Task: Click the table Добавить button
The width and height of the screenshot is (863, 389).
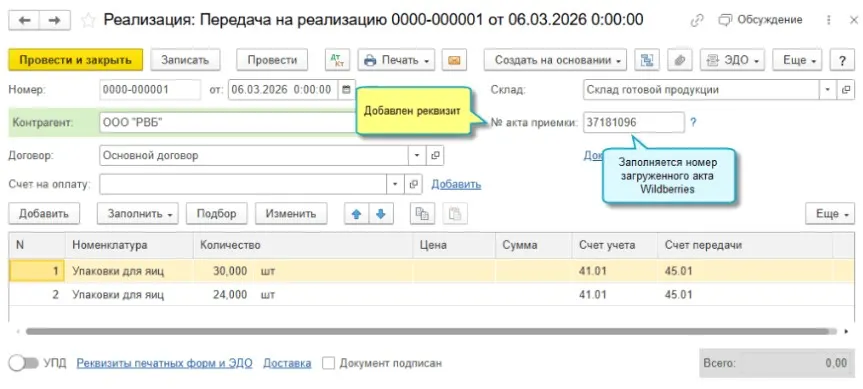Action: click(x=44, y=214)
